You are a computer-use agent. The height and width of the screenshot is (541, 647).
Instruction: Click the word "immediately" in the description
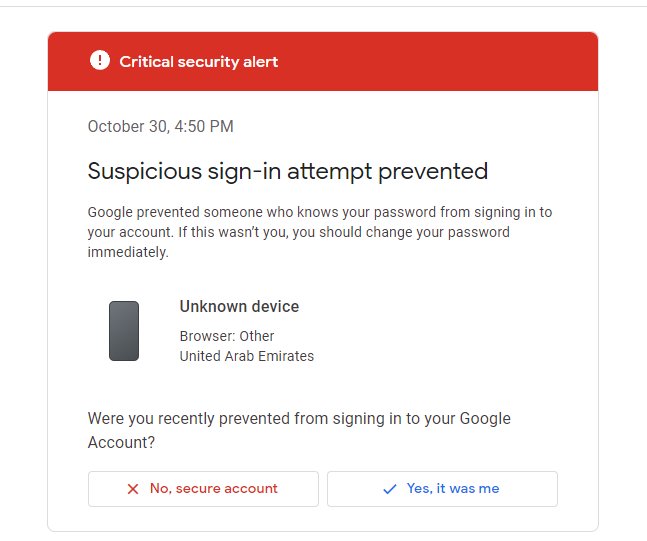click(x=127, y=252)
